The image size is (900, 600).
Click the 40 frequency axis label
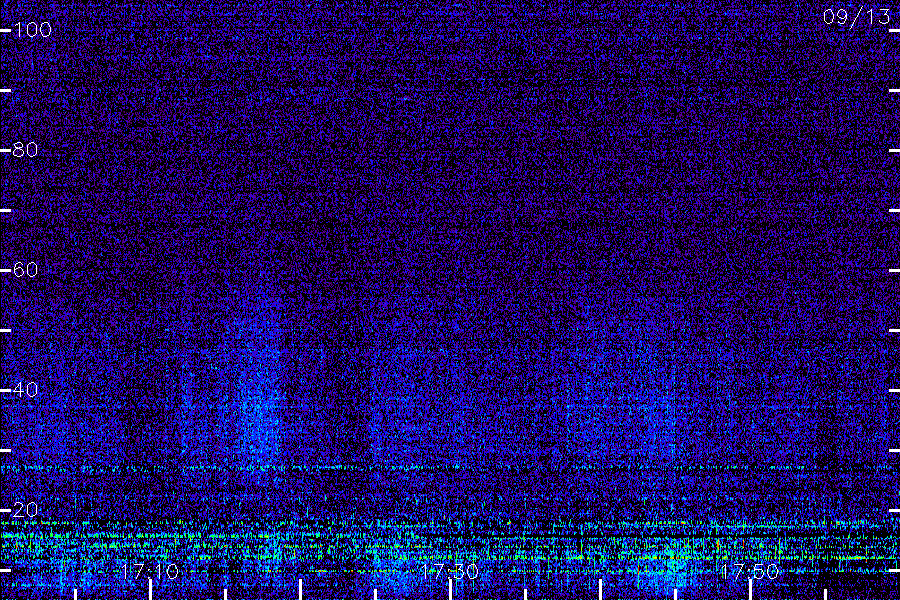click(x=26, y=390)
